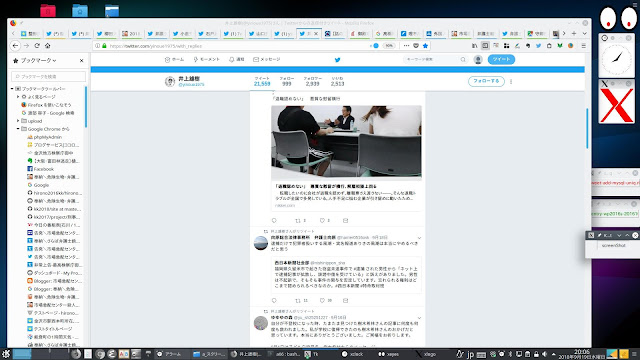Image resolution: width=640 pixels, height=360 pixels.
Task: Click the フォローする button
Action: [486, 81]
